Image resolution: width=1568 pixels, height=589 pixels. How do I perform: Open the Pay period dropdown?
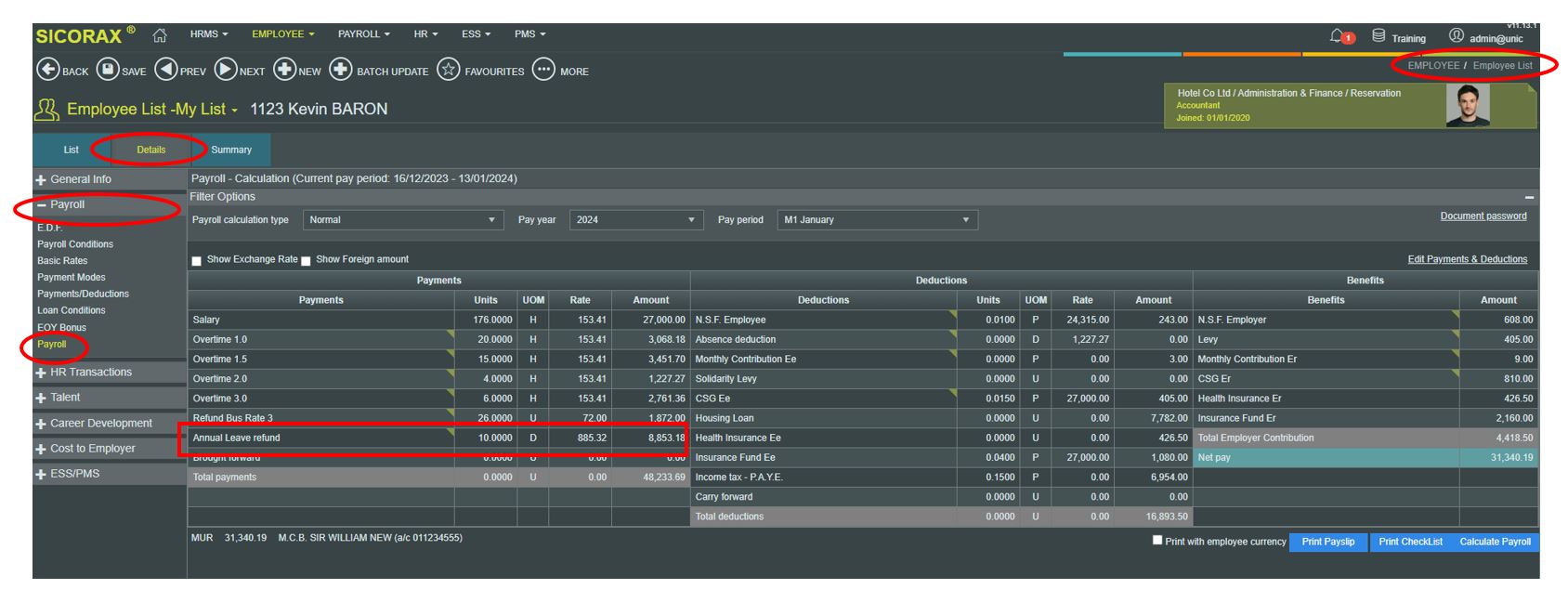tap(877, 220)
